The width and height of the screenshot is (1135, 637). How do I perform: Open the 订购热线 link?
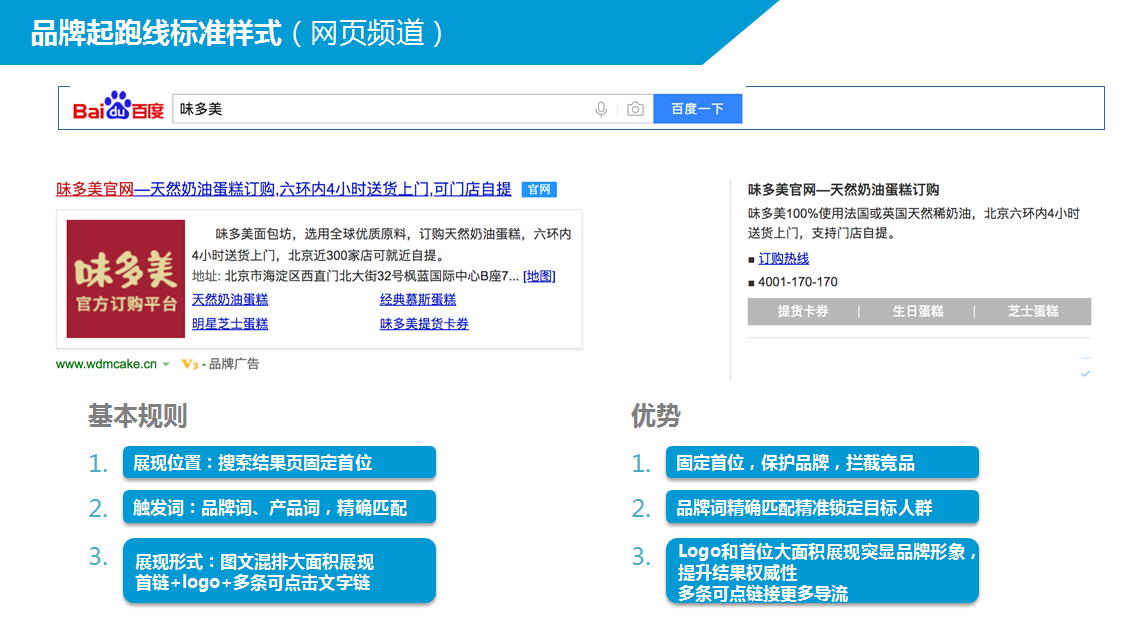[x=783, y=258]
